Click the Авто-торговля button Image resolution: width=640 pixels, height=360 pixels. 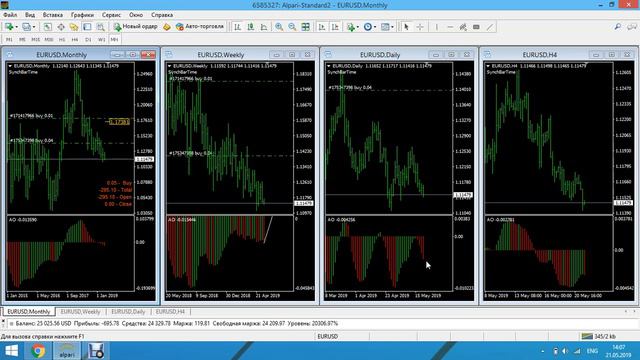click(x=200, y=27)
